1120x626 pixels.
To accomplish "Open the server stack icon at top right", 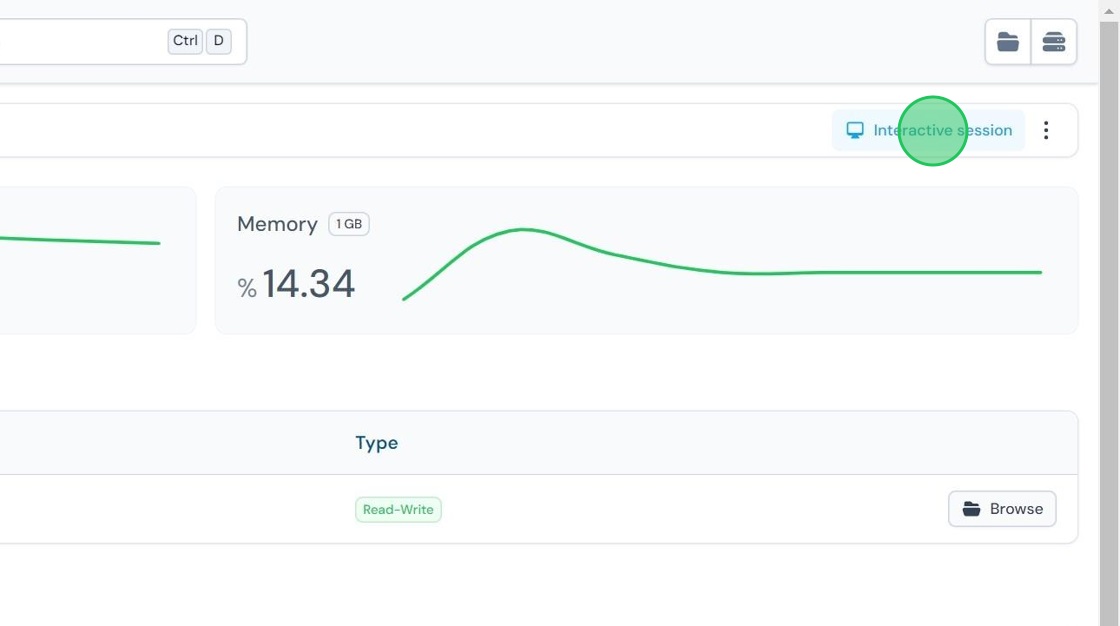I will 1054,42.
